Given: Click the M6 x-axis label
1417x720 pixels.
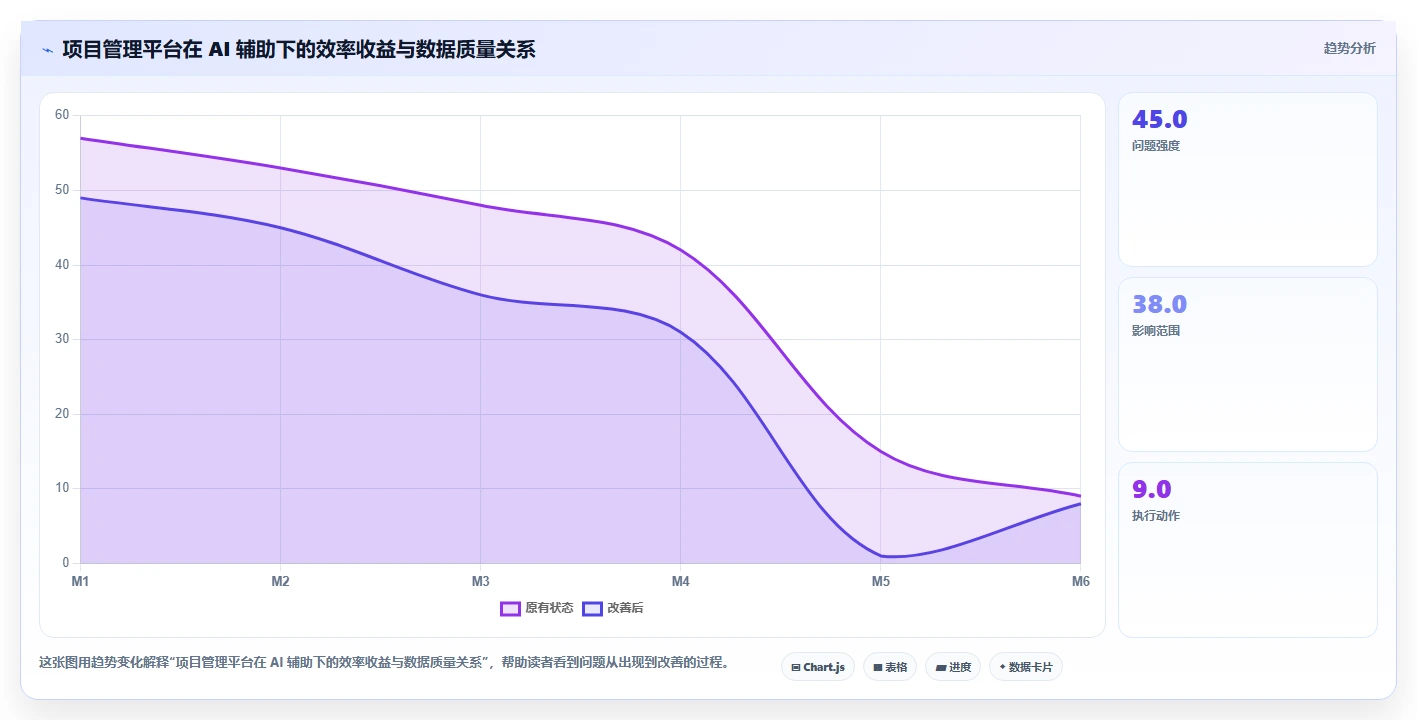Looking at the screenshot, I should tap(1080, 581).
